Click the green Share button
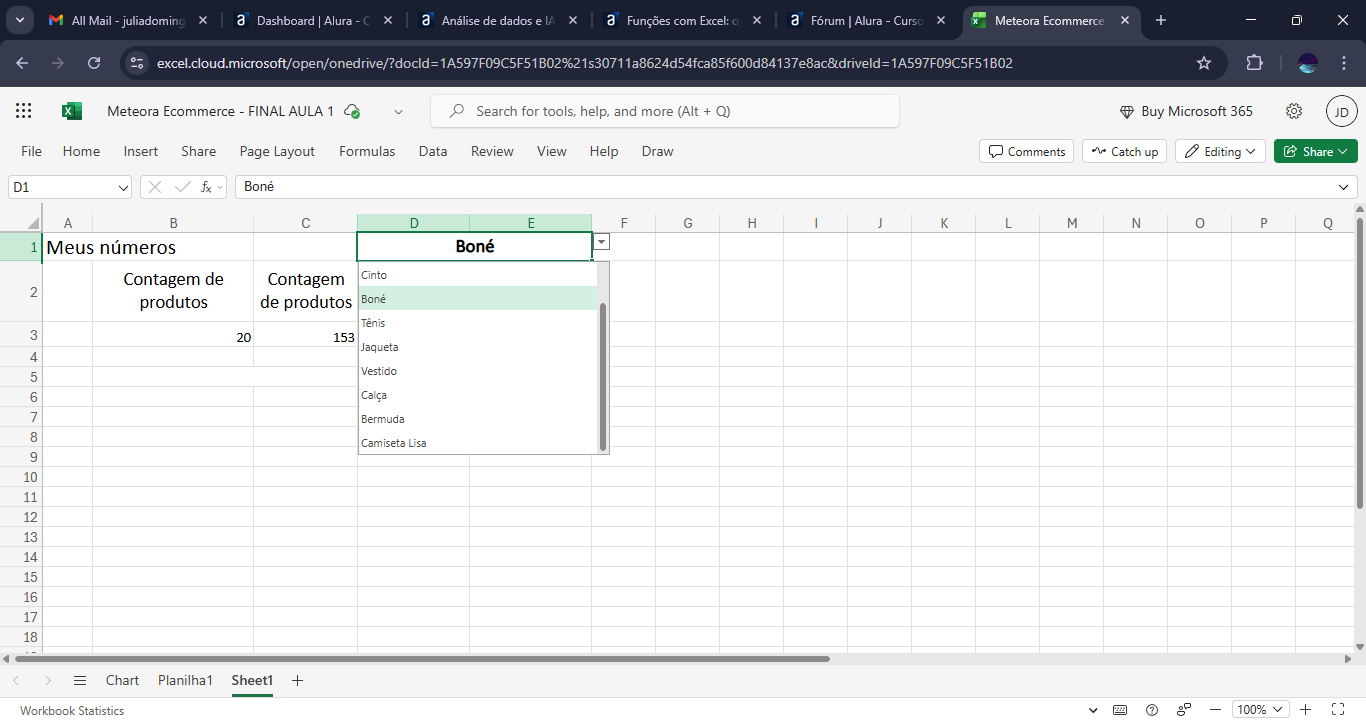The height and width of the screenshot is (720, 1366). pos(1315,152)
